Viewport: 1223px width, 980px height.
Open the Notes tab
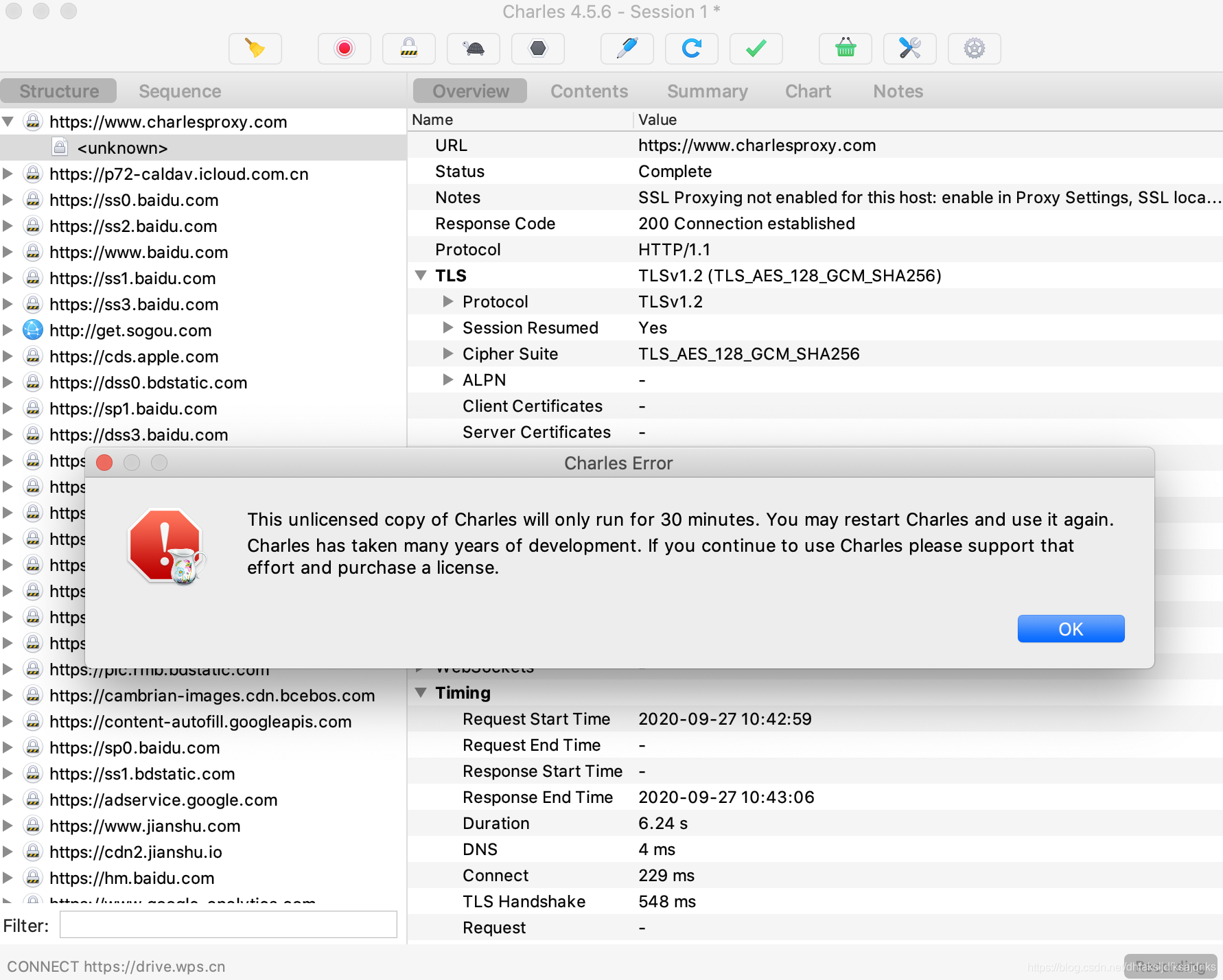898,91
